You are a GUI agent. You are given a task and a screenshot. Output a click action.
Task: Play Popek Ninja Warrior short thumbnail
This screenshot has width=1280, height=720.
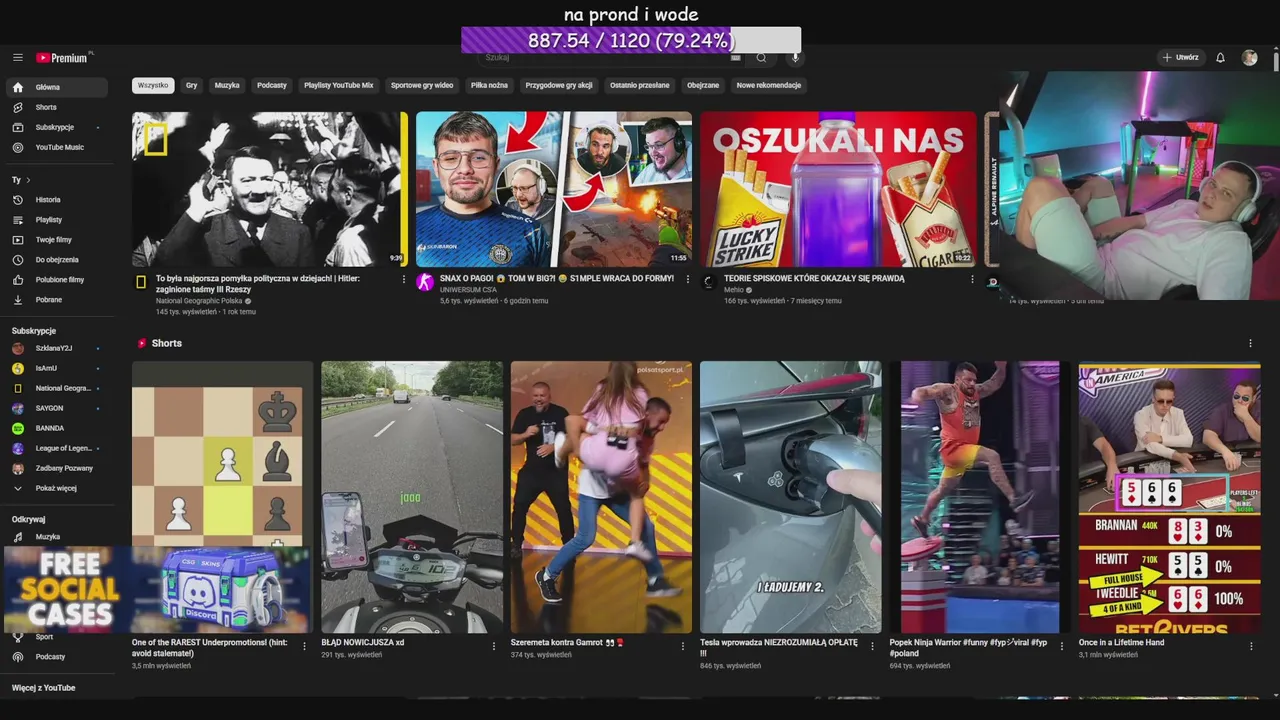tap(980, 497)
